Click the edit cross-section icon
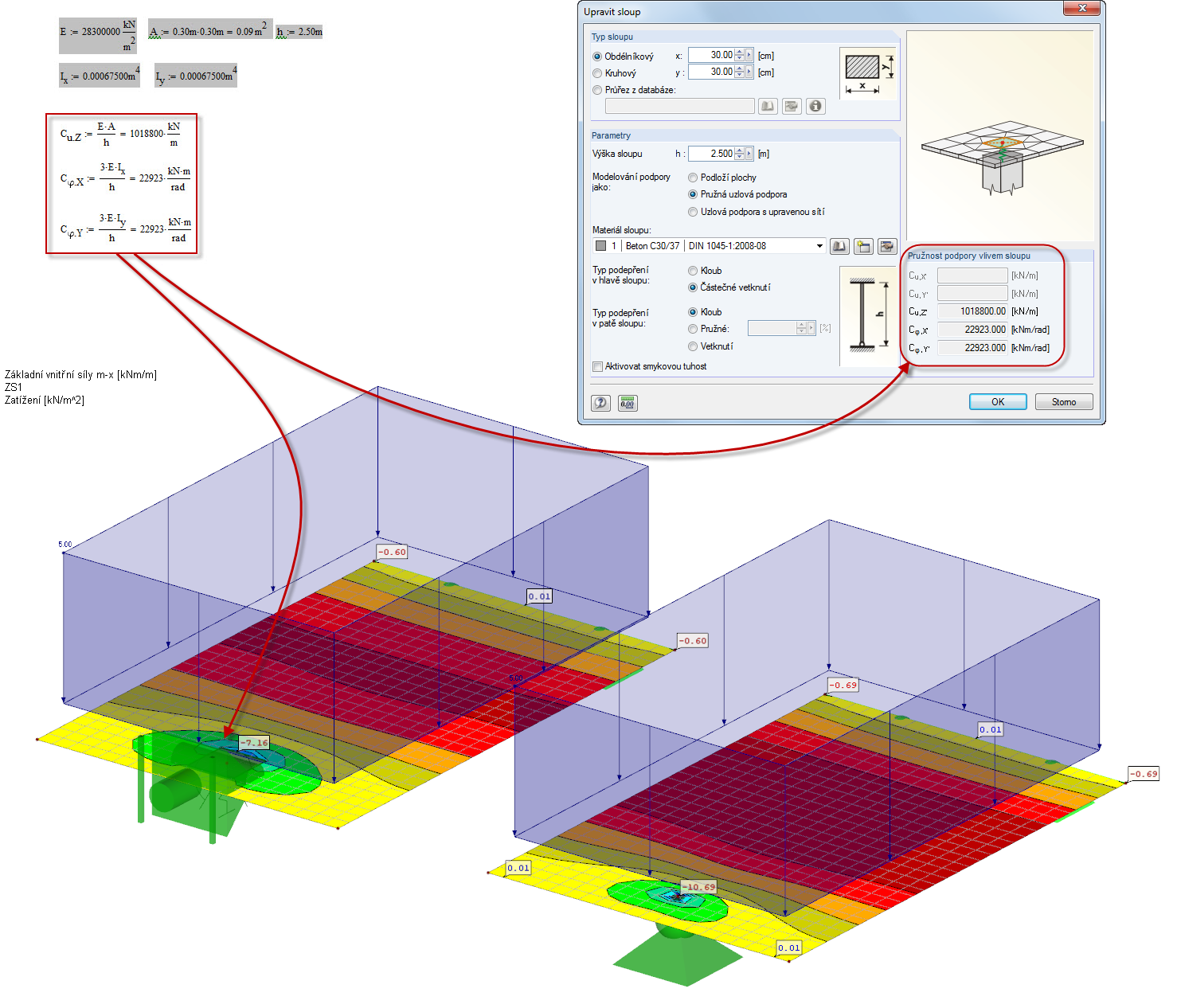The height and width of the screenshot is (1008, 1177). 792,106
